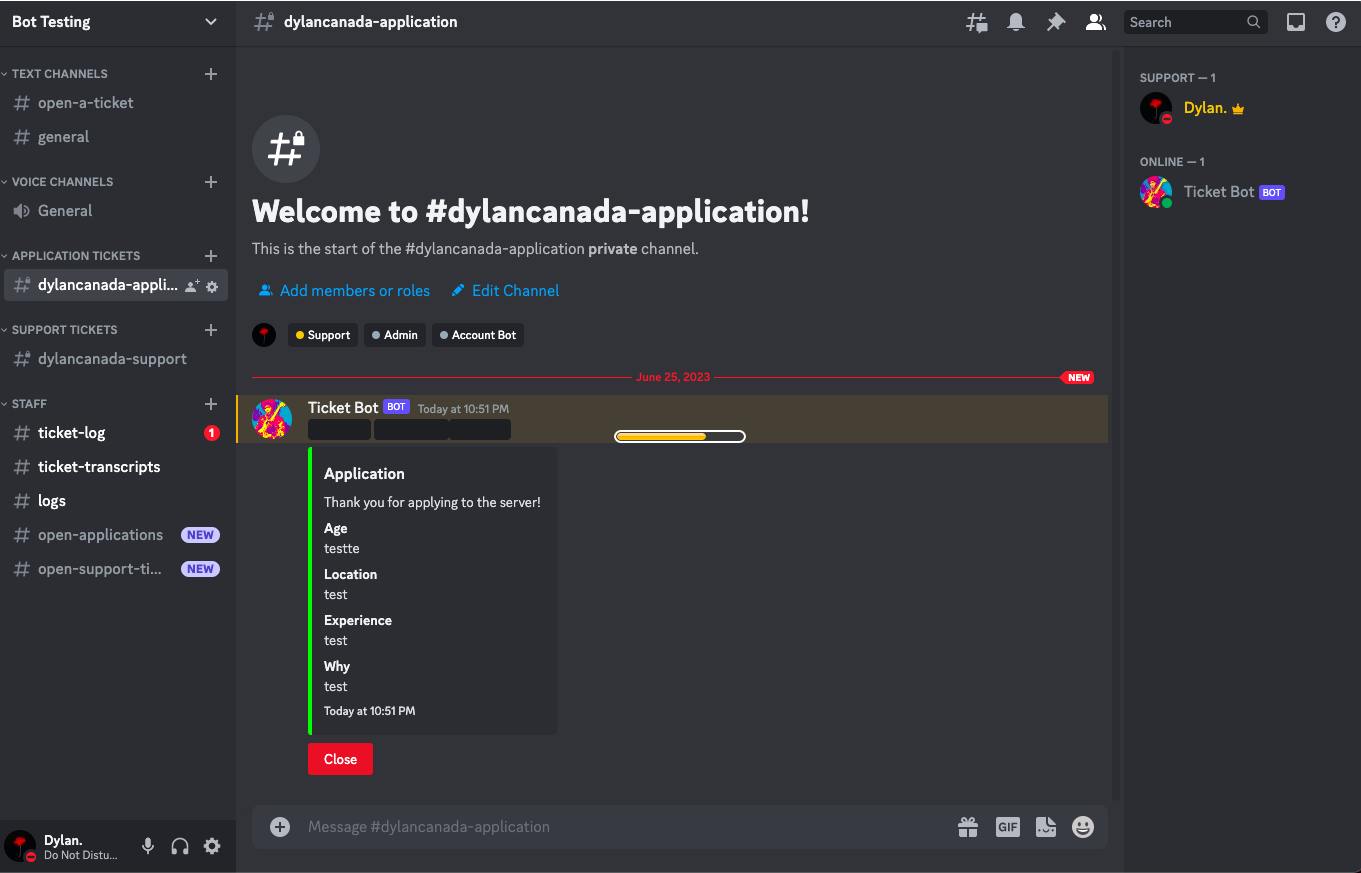Open the Discord inbox

coord(1296,21)
